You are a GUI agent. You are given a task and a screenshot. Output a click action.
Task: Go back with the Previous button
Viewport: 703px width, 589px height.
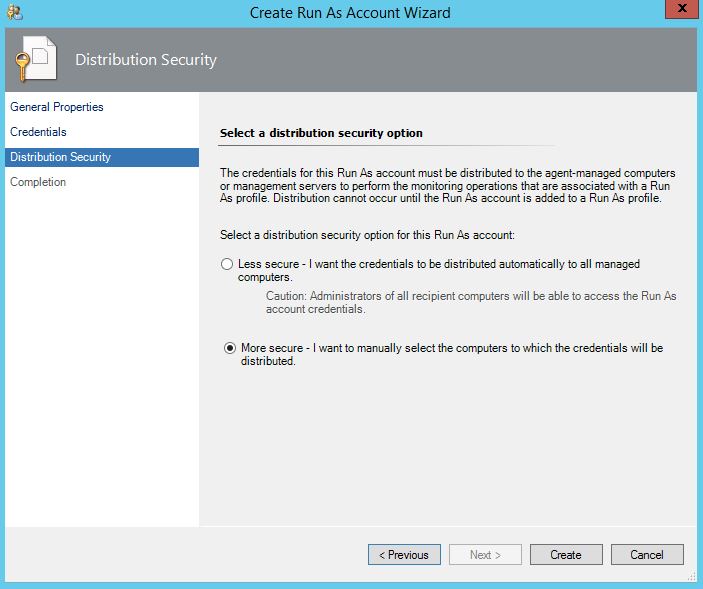[x=404, y=555]
